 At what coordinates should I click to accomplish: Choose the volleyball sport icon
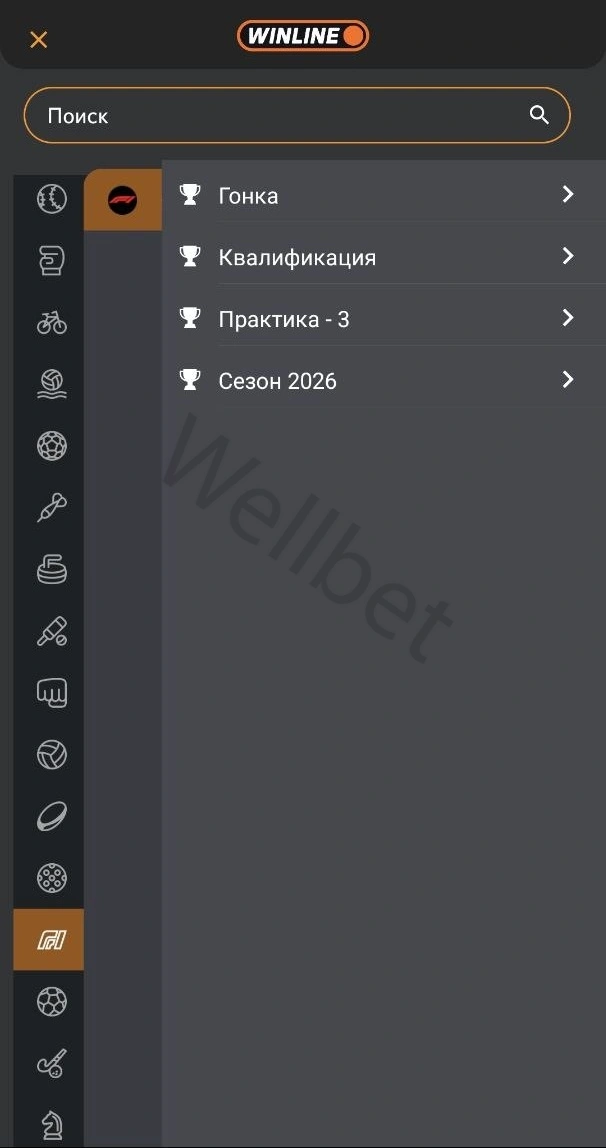point(52,754)
